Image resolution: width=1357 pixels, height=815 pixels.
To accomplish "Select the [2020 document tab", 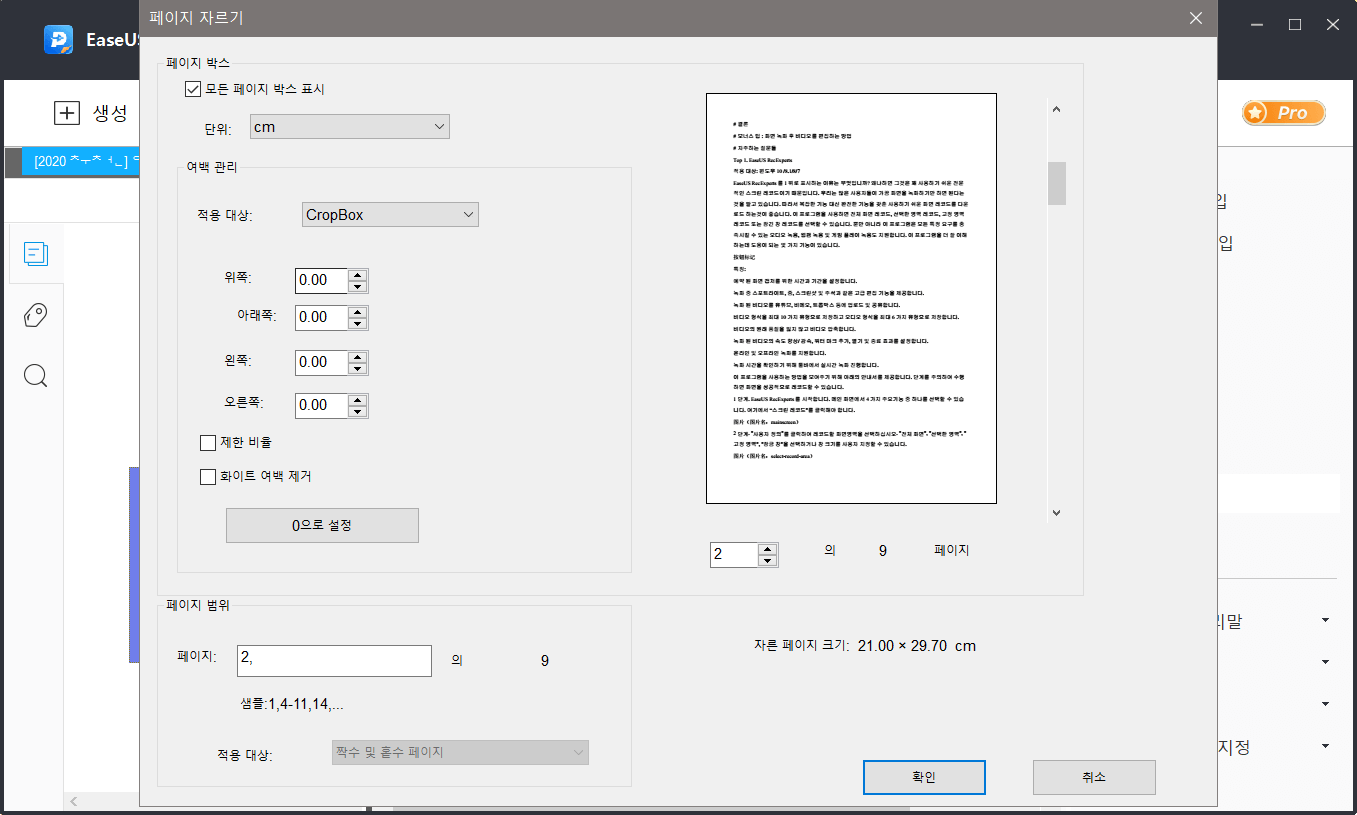I will click(80, 161).
